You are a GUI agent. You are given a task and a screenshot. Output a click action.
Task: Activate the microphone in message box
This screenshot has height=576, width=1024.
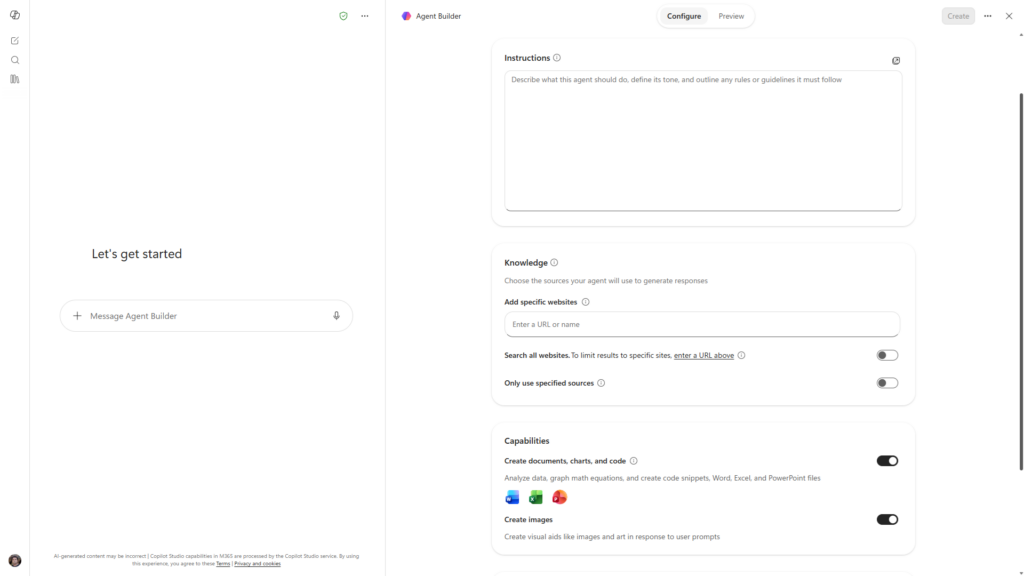(336, 316)
